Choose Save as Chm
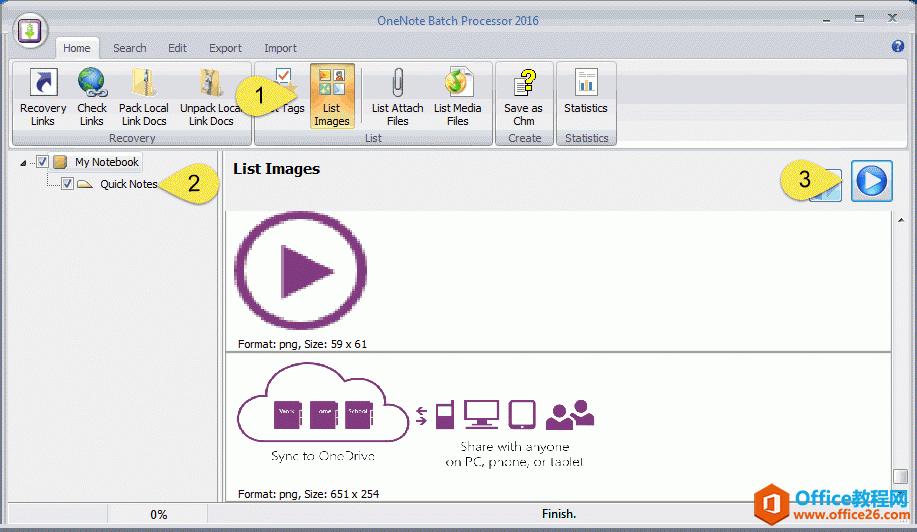This screenshot has height=532, width=917. 523,97
